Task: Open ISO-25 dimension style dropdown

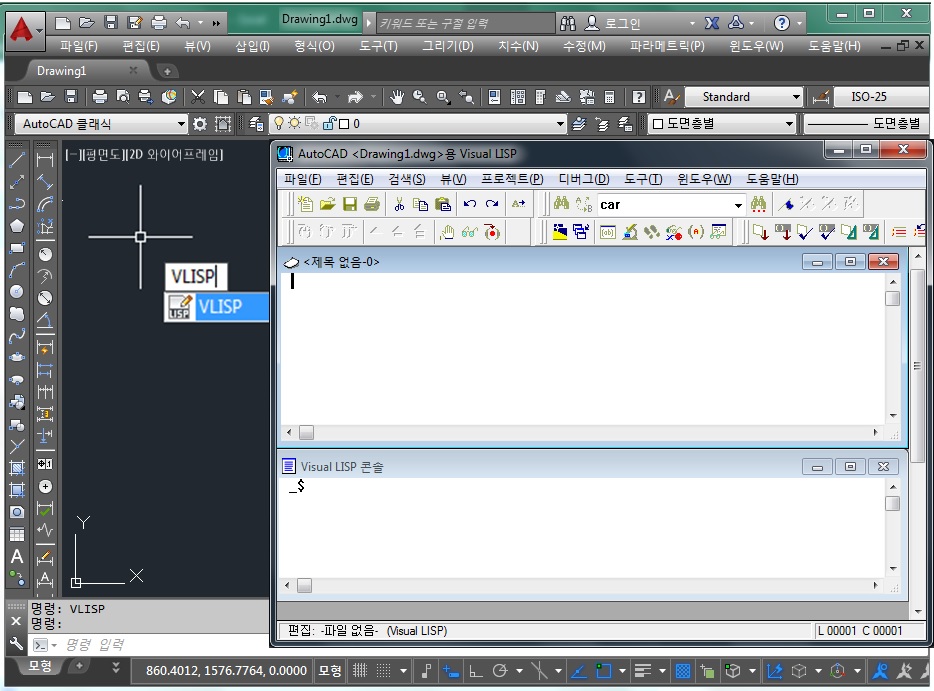Action: [x=884, y=97]
